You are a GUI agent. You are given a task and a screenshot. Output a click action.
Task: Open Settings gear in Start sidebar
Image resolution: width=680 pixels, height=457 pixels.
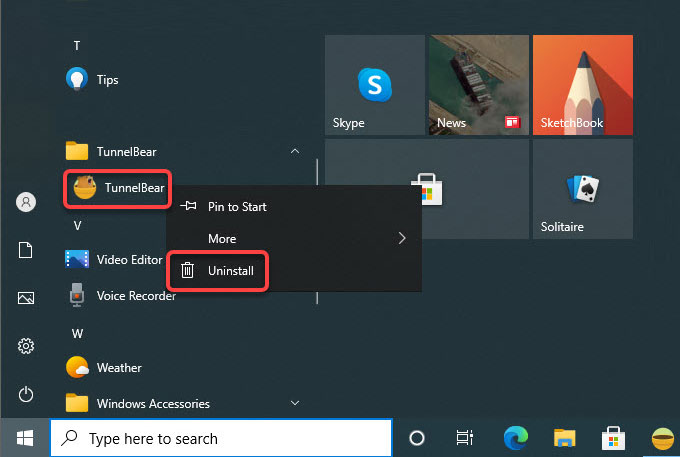(26, 346)
